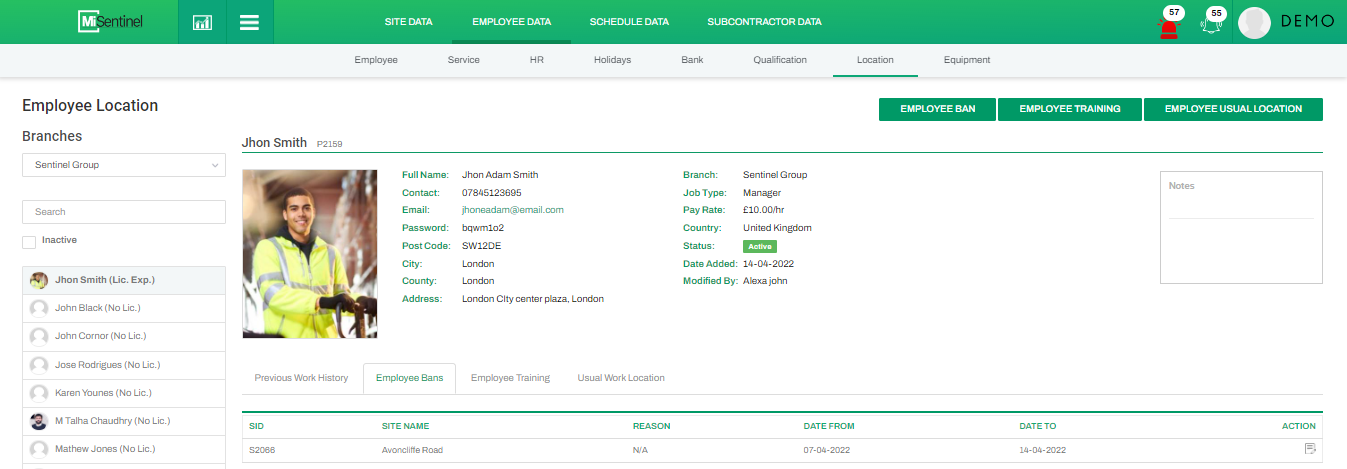
Task: Select M Talha Chaudhry's profile picture
Action: click(x=39, y=421)
